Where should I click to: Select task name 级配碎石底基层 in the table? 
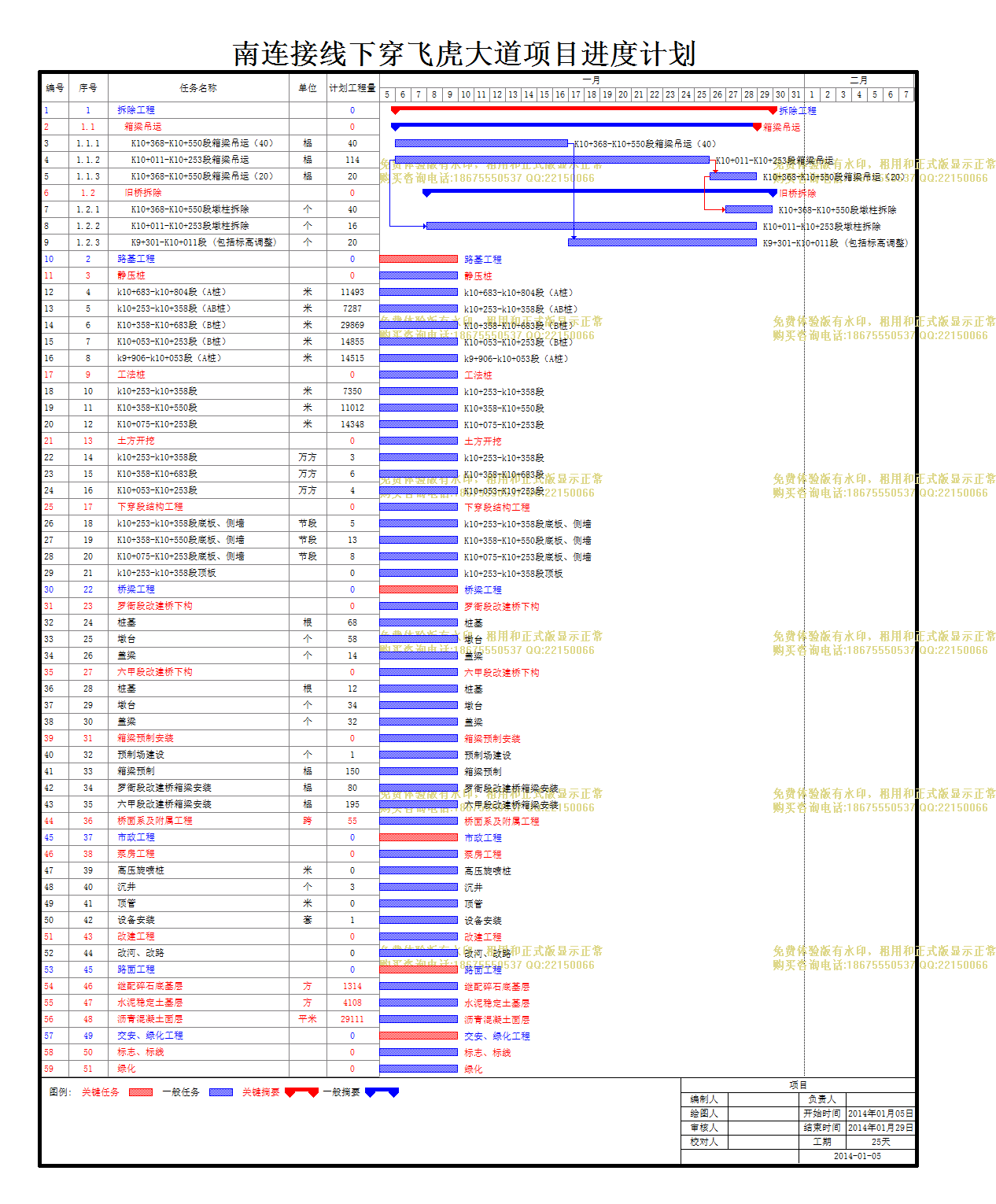point(150,986)
